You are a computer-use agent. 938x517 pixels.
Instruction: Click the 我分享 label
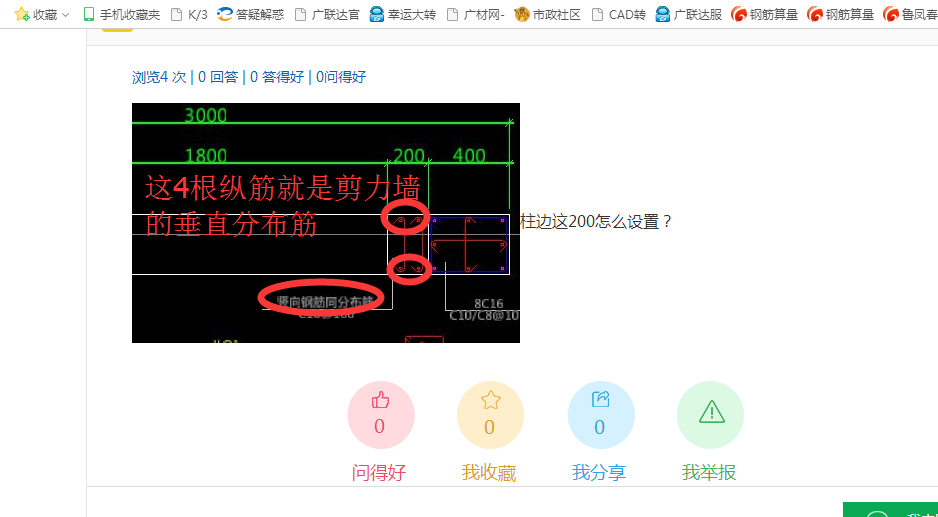[599, 473]
